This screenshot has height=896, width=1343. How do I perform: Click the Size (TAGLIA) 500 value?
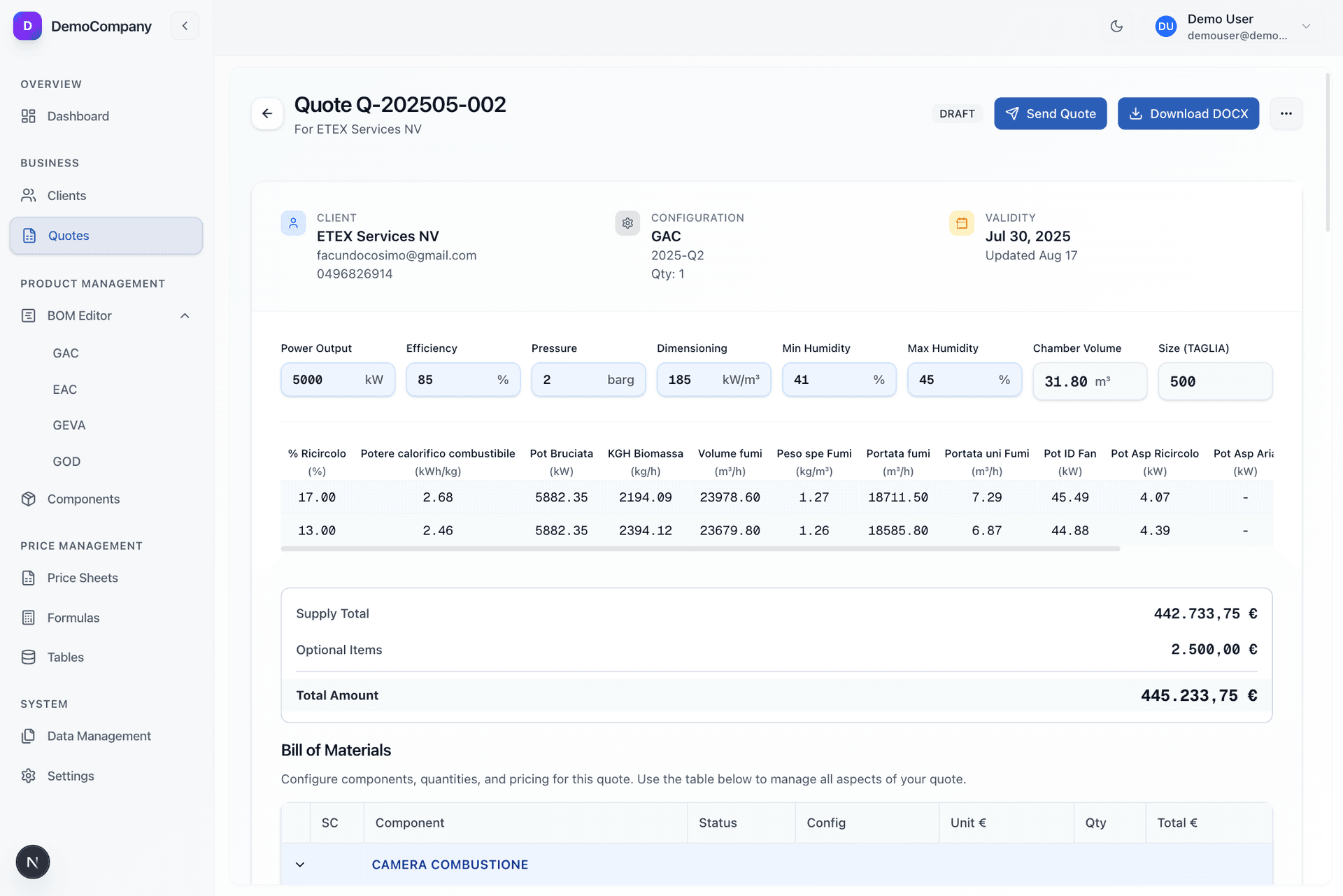1215,381
